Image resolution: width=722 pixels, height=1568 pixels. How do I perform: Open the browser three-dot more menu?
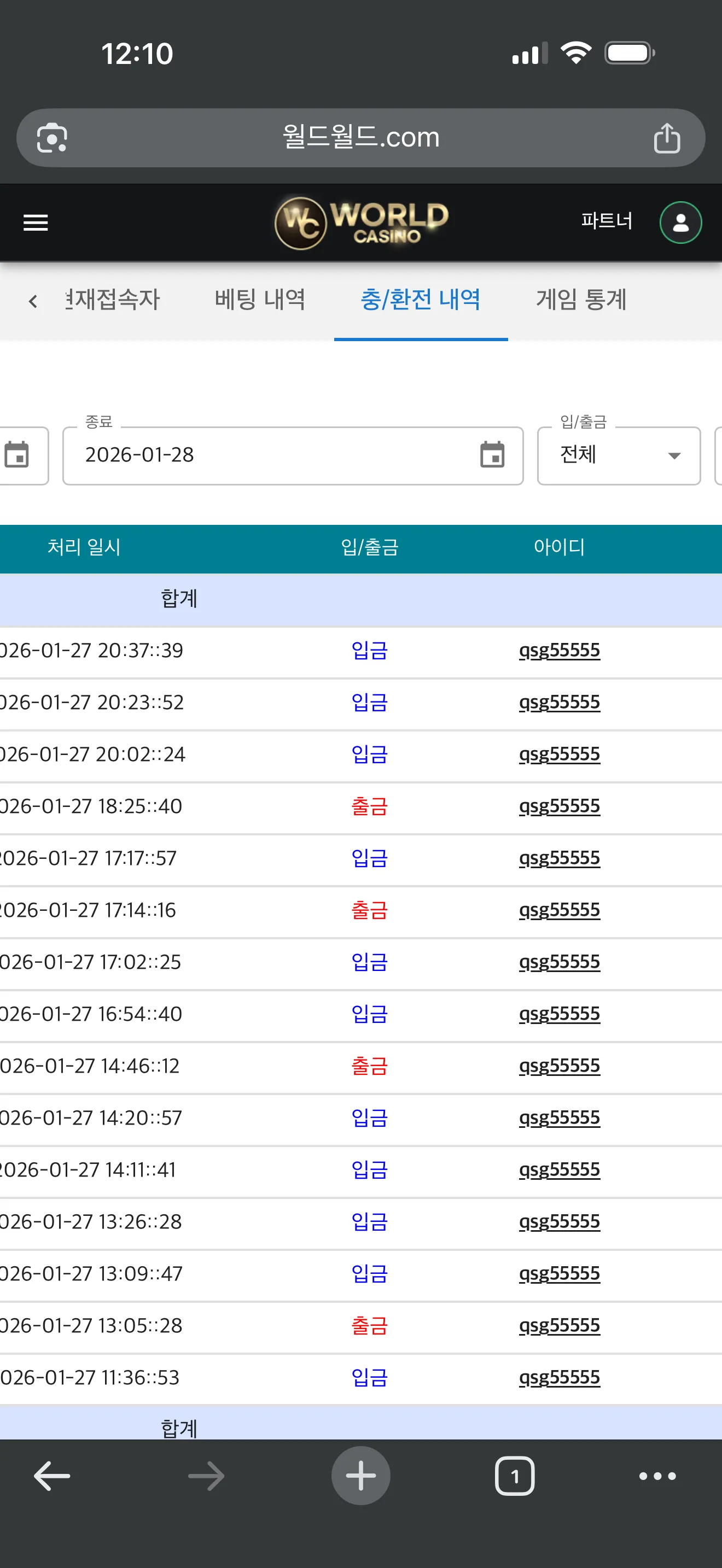click(x=657, y=1476)
